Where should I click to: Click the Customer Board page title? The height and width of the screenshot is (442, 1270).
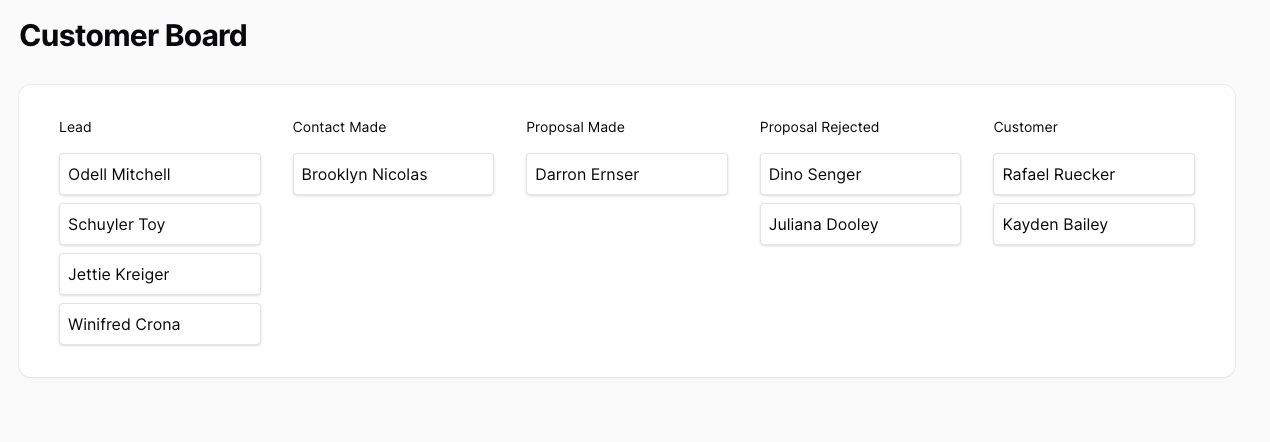[x=133, y=36]
